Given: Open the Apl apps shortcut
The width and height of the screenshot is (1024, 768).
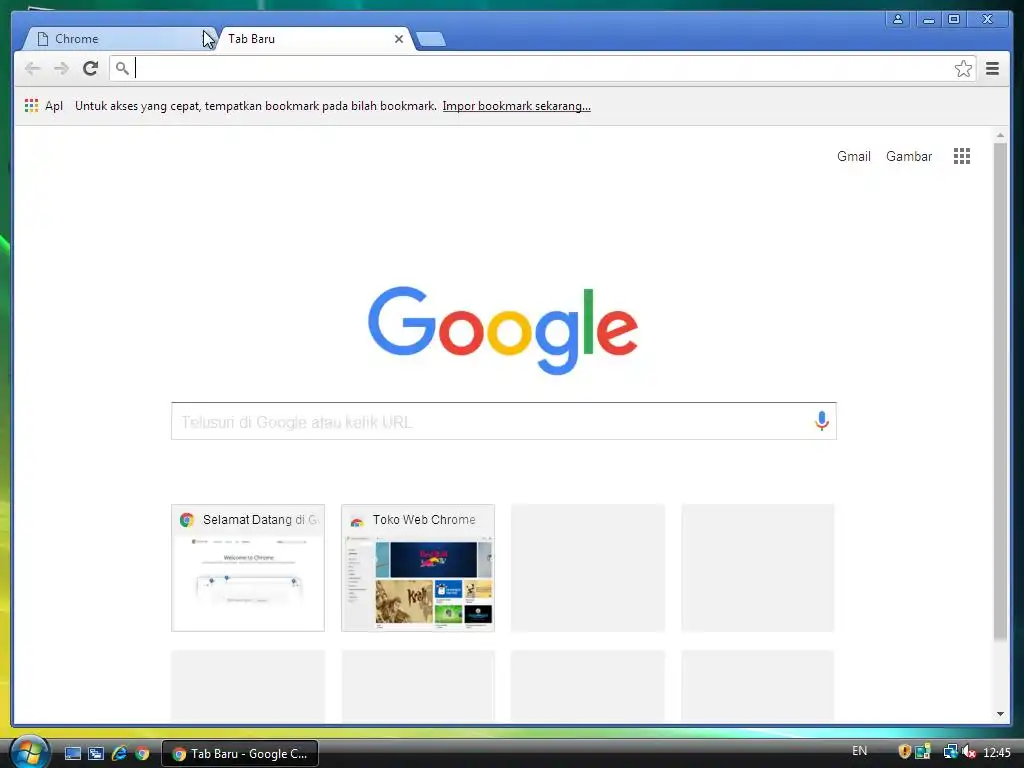Looking at the screenshot, I should pyautogui.click(x=44, y=106).
